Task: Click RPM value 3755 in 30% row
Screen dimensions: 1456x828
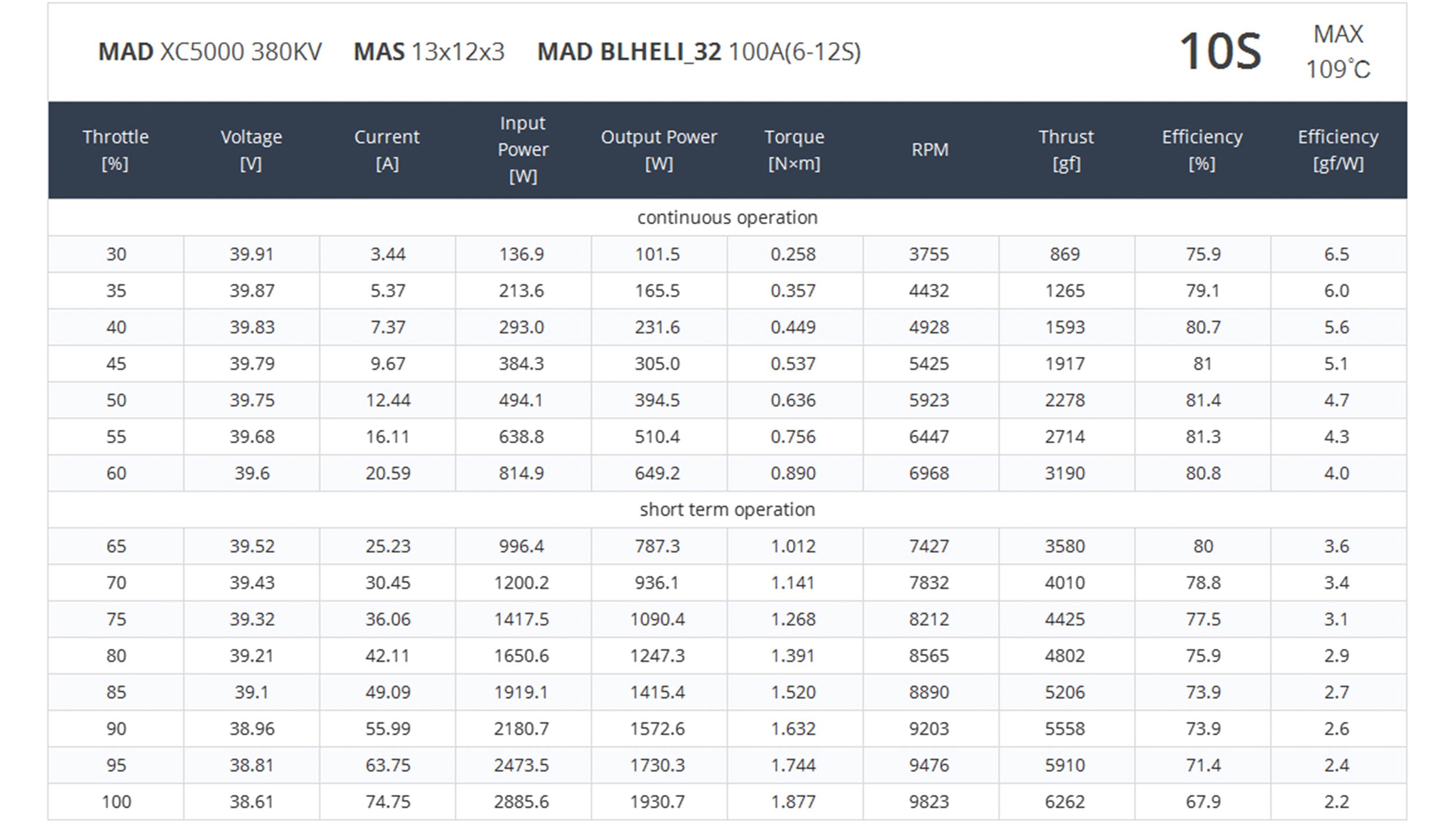Action: point(929,254)
